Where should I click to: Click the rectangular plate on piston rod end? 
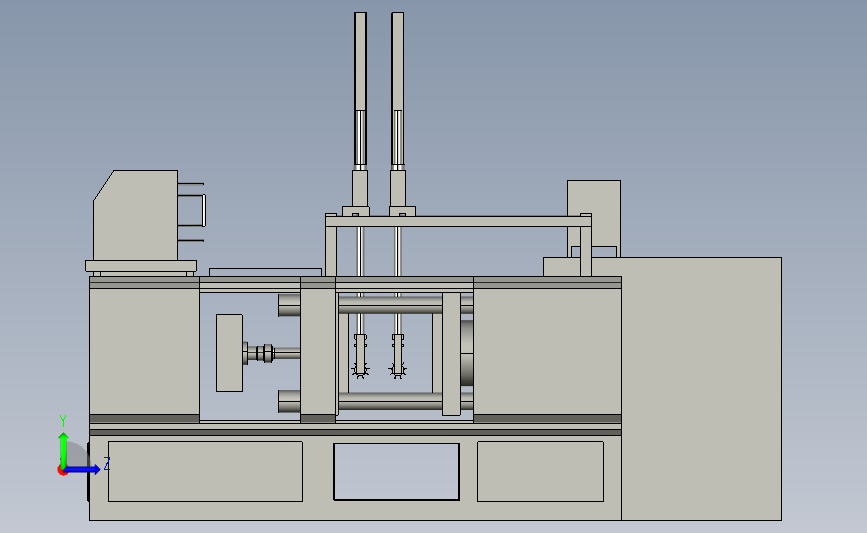click(x=229, y=353)
